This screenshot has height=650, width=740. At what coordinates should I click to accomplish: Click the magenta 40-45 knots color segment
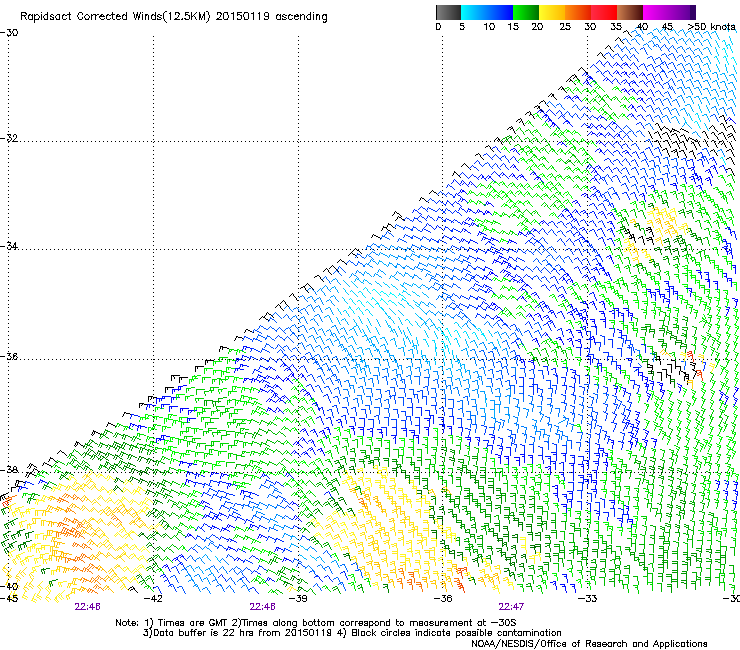click(x=656, y=12)
